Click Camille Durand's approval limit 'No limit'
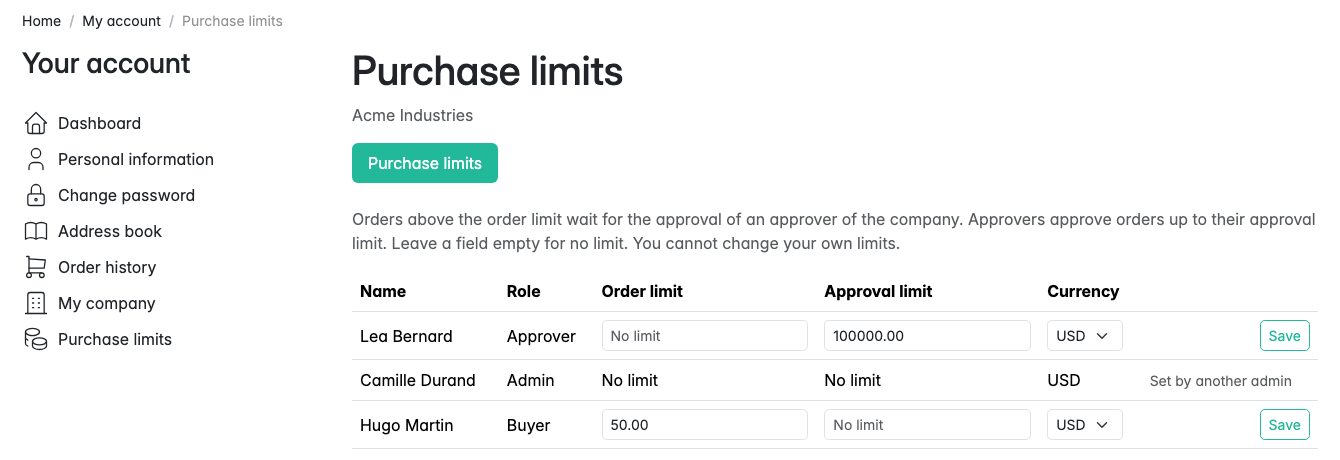1340x460 pixels. [853, 381]
